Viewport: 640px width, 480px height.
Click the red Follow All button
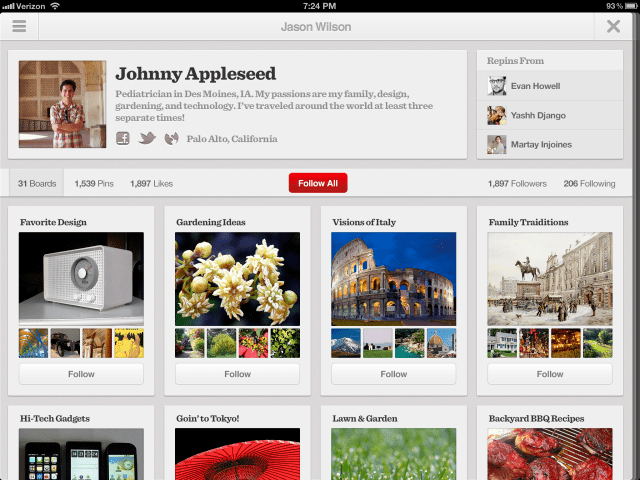click(318, 183)
